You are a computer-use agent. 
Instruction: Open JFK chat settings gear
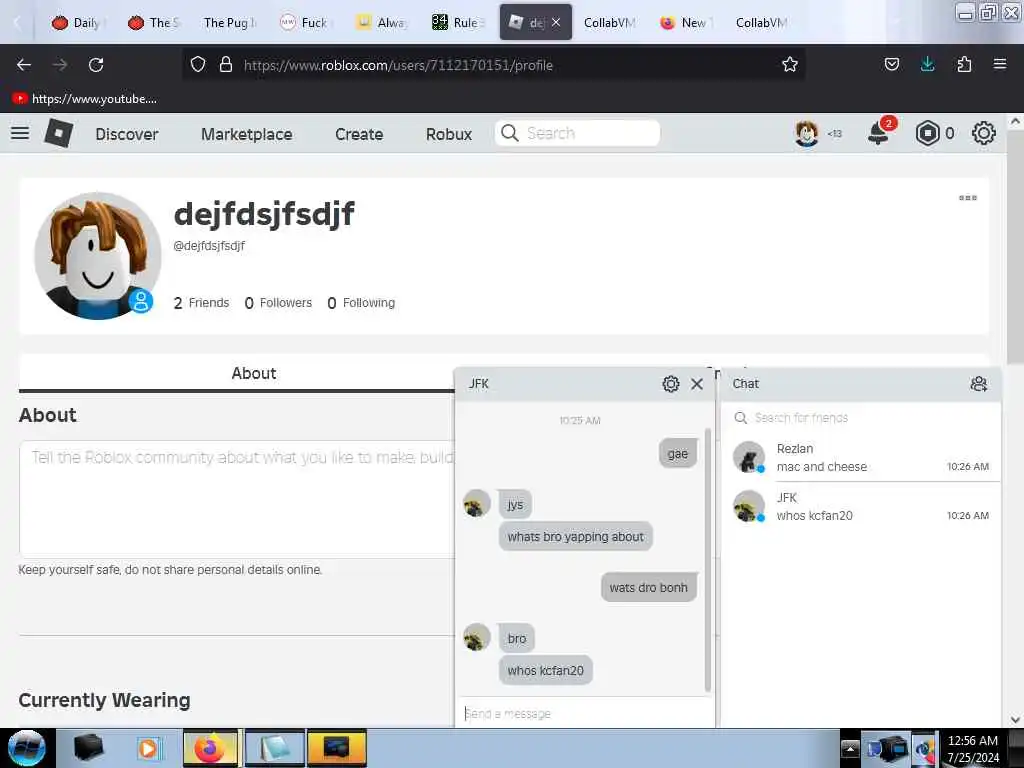[x=671, y=384]
